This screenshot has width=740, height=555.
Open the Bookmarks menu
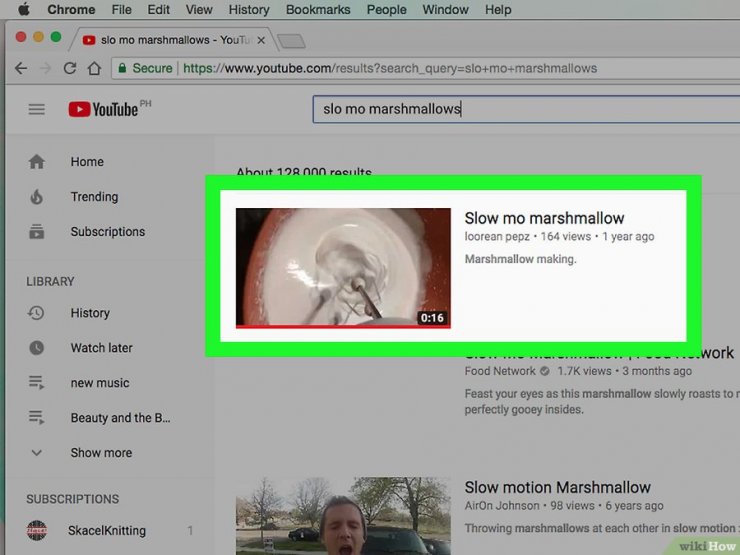319,9
